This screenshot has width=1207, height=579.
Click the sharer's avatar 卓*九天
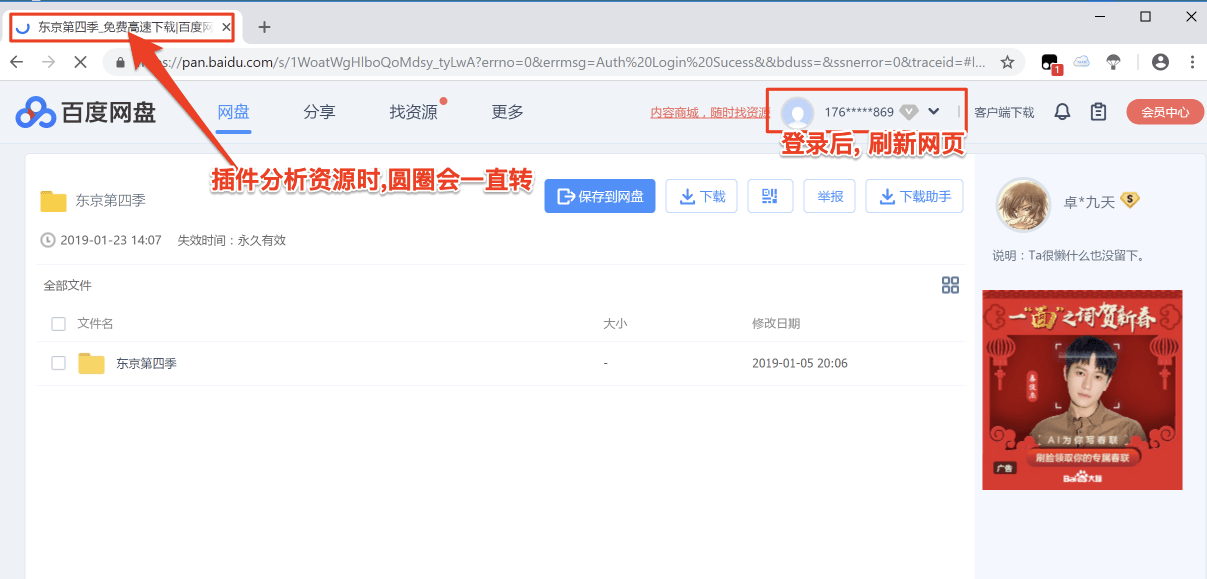(1023, 205)
